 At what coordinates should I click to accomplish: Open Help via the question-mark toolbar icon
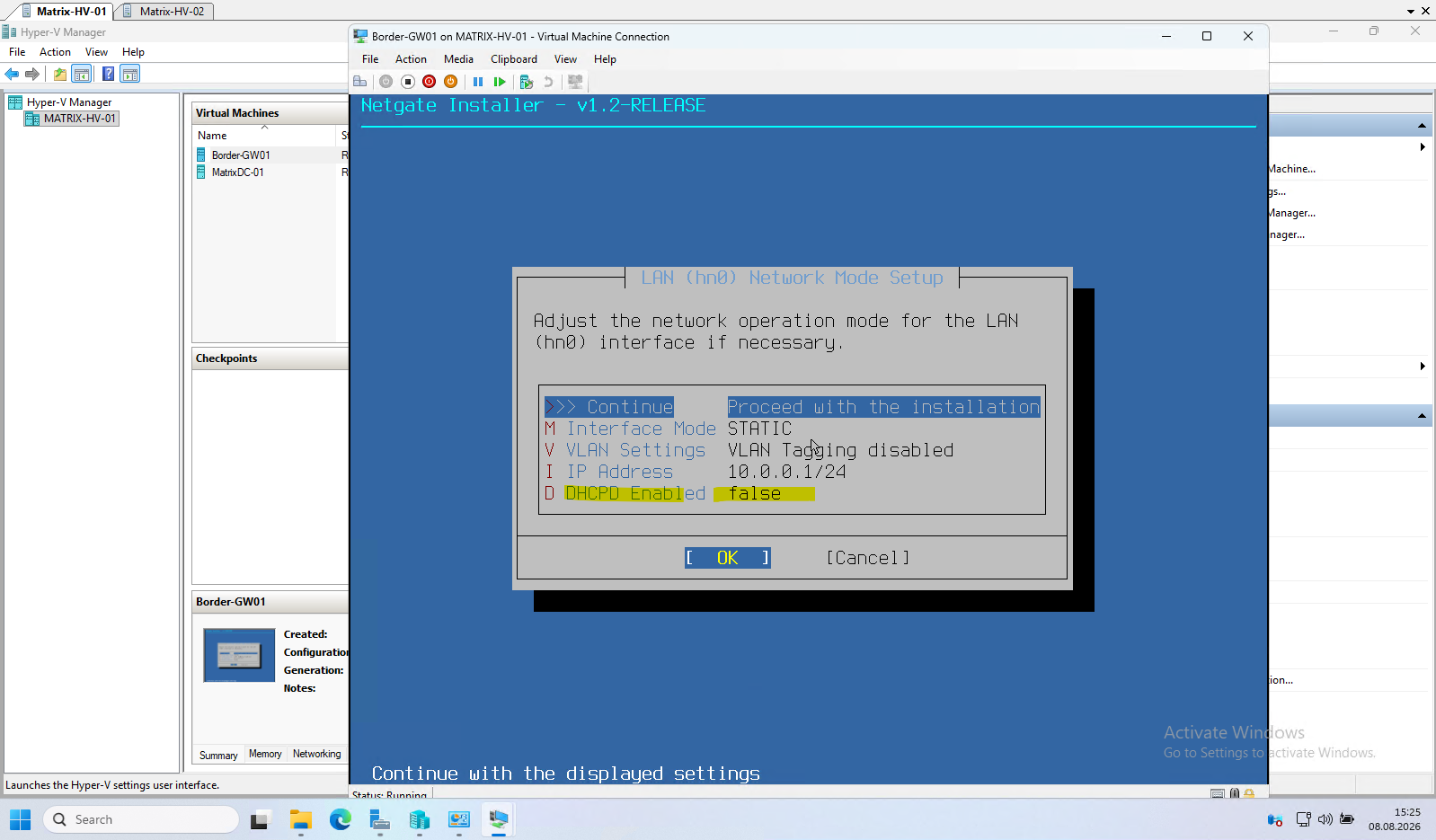[109, 74]
